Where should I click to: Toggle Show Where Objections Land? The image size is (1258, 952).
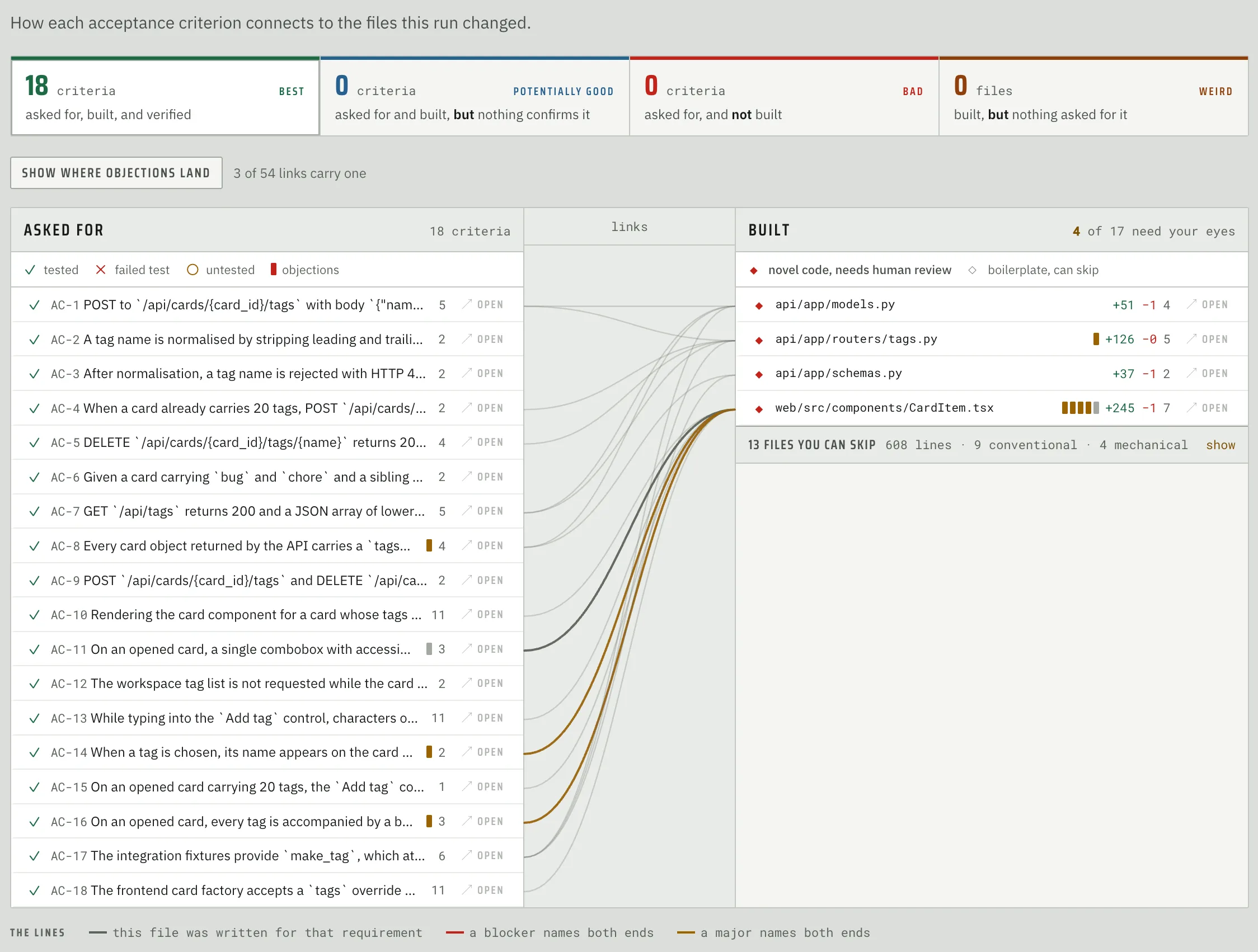click(x=116, y=173)
